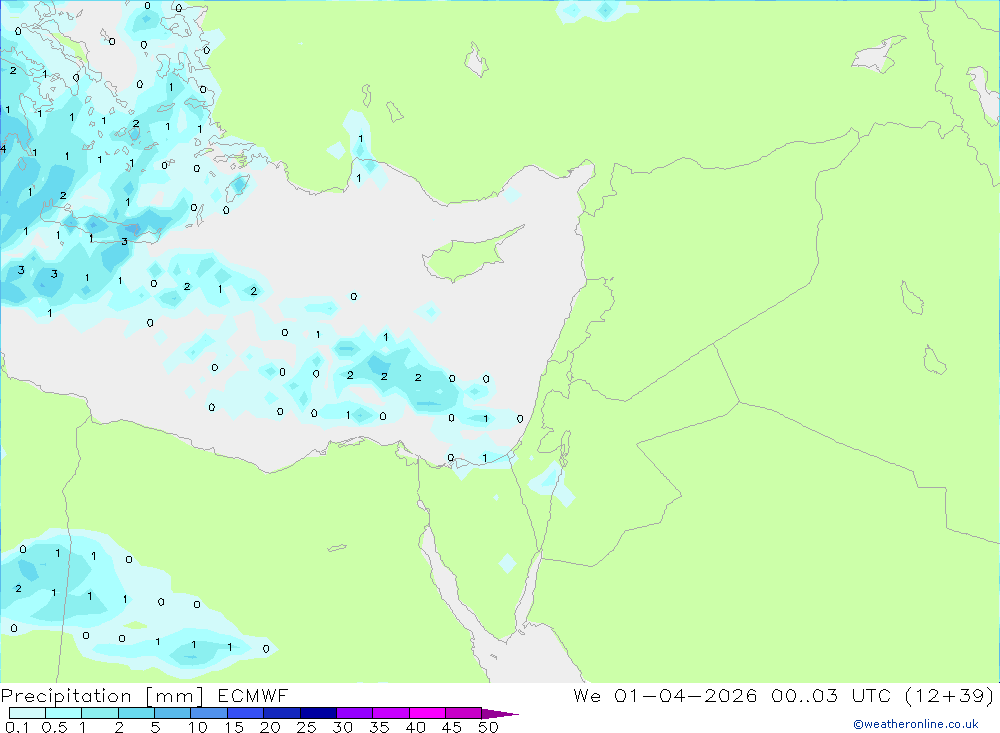Click the '[mm]' unit label

175,696
